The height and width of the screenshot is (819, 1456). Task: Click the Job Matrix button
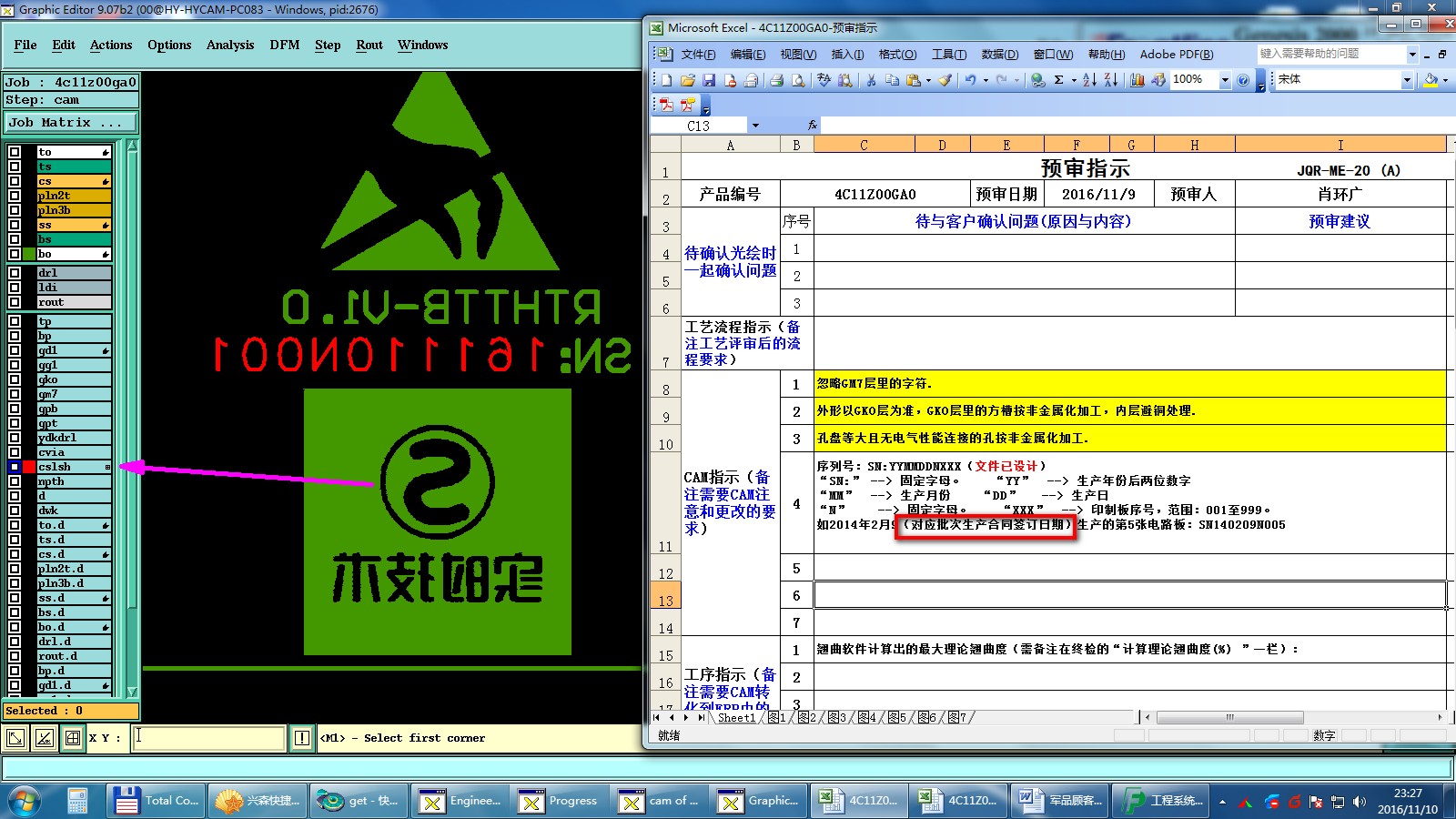(x=71, y=122)
